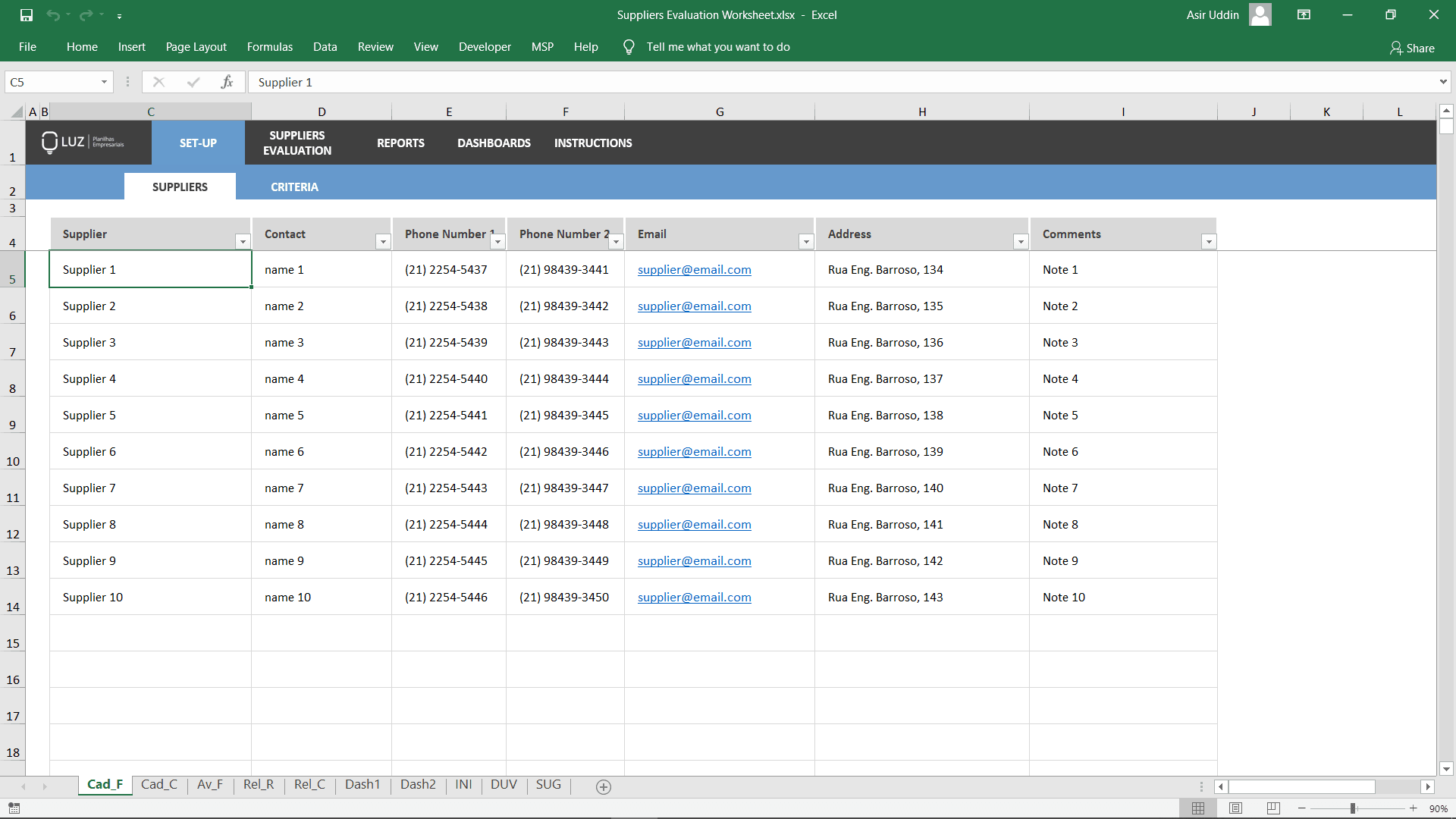Undo the last action
1456x819 pixels.
tap(53, 14)
